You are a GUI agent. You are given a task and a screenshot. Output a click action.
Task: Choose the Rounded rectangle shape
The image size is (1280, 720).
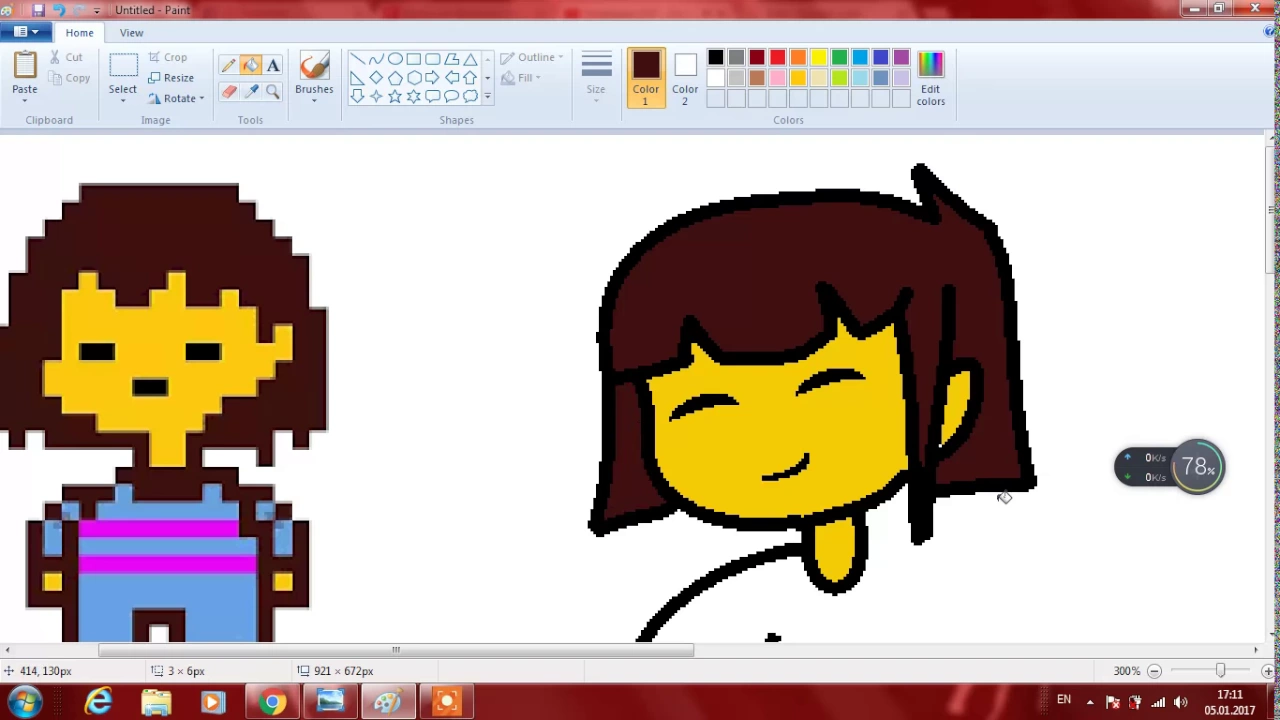433,59
